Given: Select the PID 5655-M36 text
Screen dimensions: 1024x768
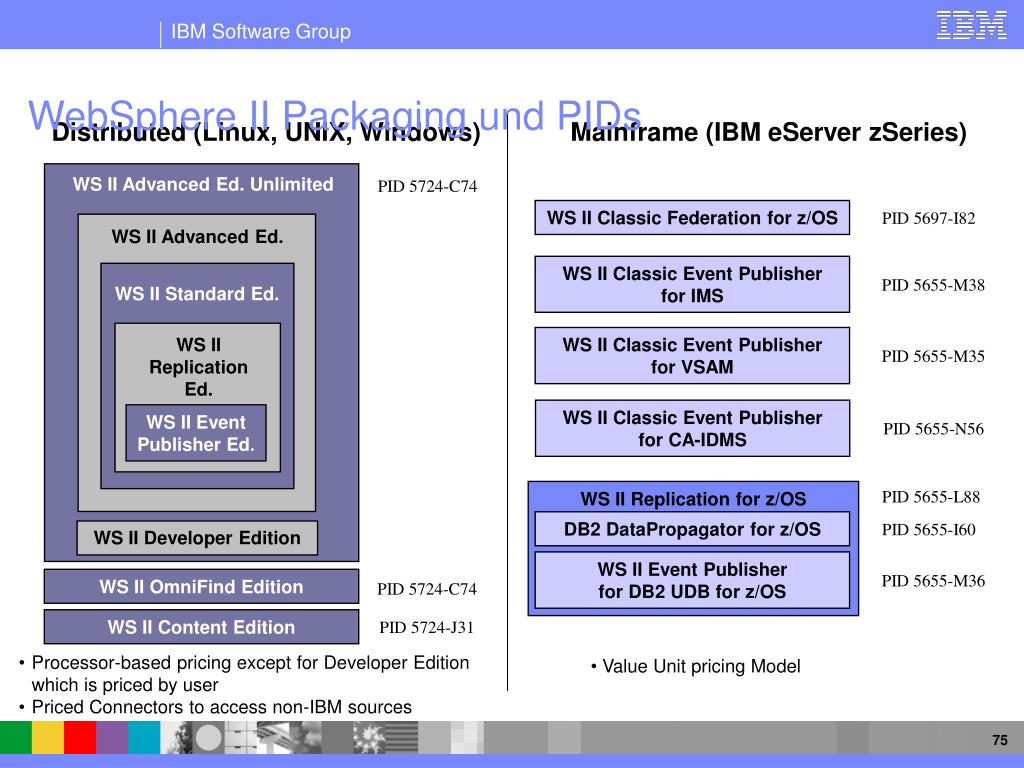Looking at the screenshot, I should 933,581.
